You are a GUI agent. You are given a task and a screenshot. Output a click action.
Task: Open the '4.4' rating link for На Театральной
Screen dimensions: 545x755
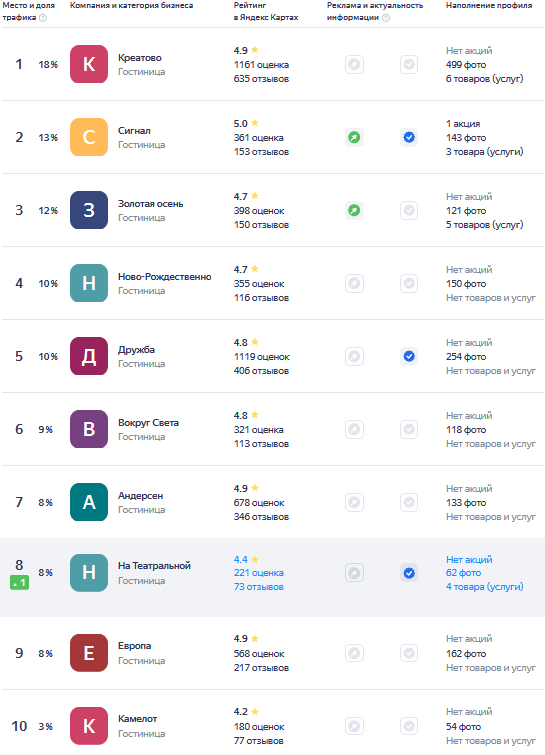pos(241,560)
